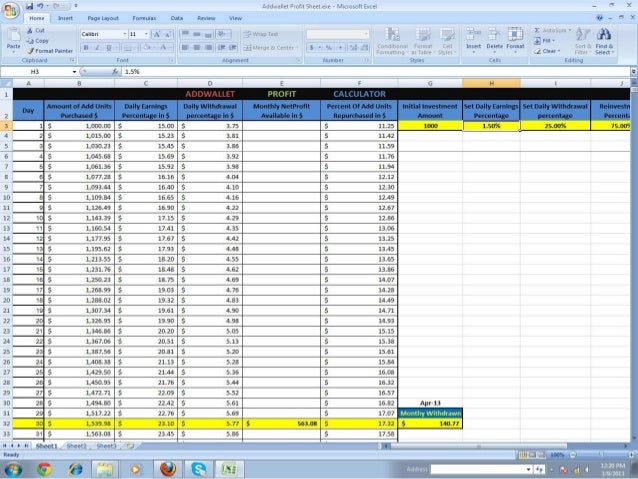Open Skype from the taskbar
The width and height of the screenshot is (638, 479).
point(199,469)
